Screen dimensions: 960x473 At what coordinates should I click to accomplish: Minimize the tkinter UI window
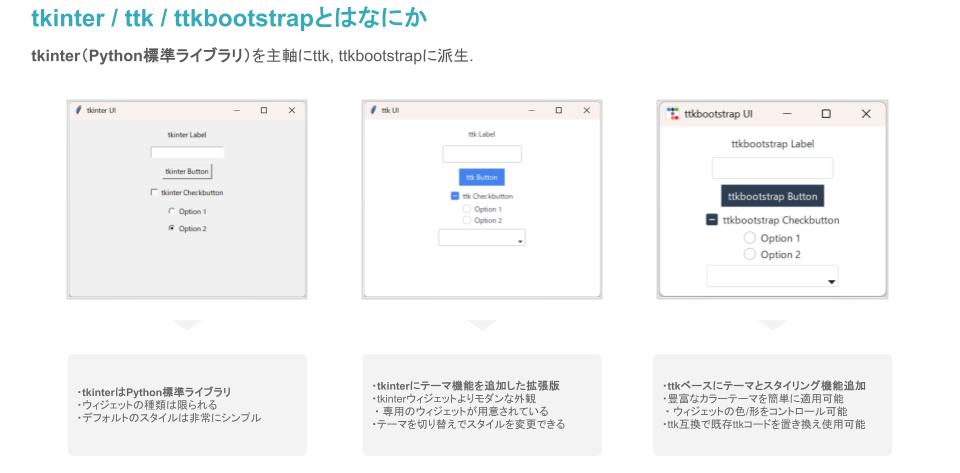pos(237,110)
